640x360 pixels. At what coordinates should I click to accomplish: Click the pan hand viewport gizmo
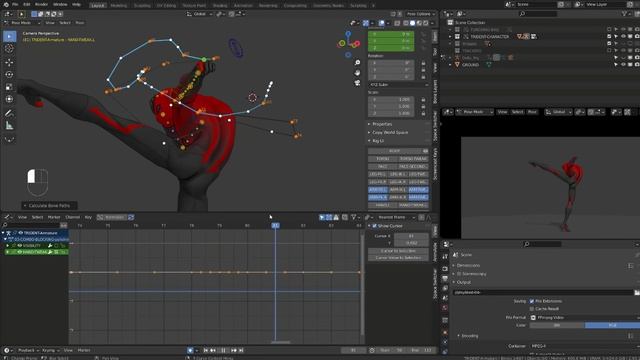click(x=357, y=73)
